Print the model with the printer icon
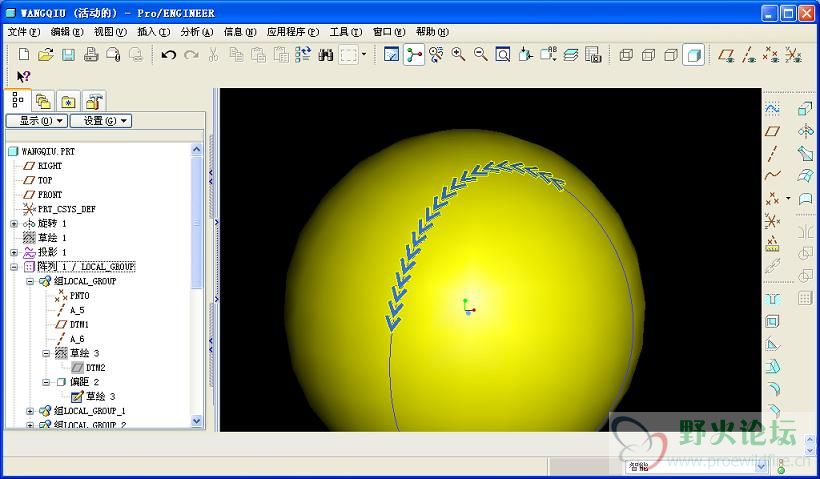Screen dimensions: 820x479 pyautogui.click(x=91, y=54)
